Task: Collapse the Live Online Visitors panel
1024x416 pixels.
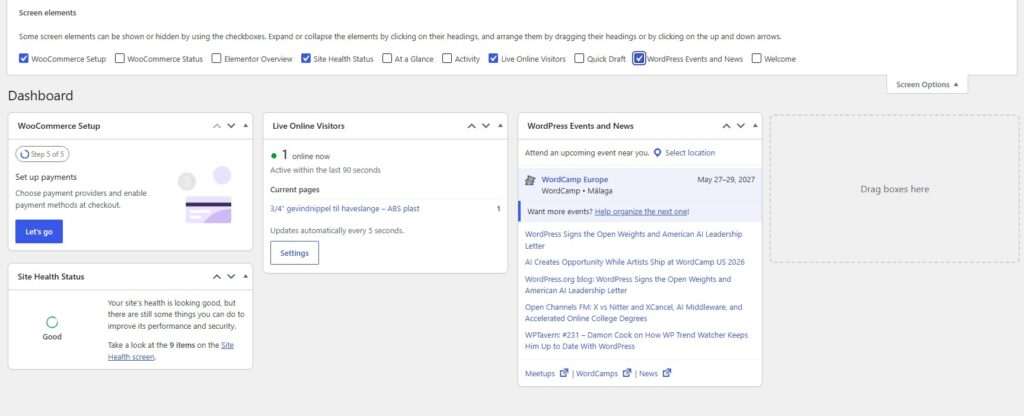Action: click(x=500, y=126)
